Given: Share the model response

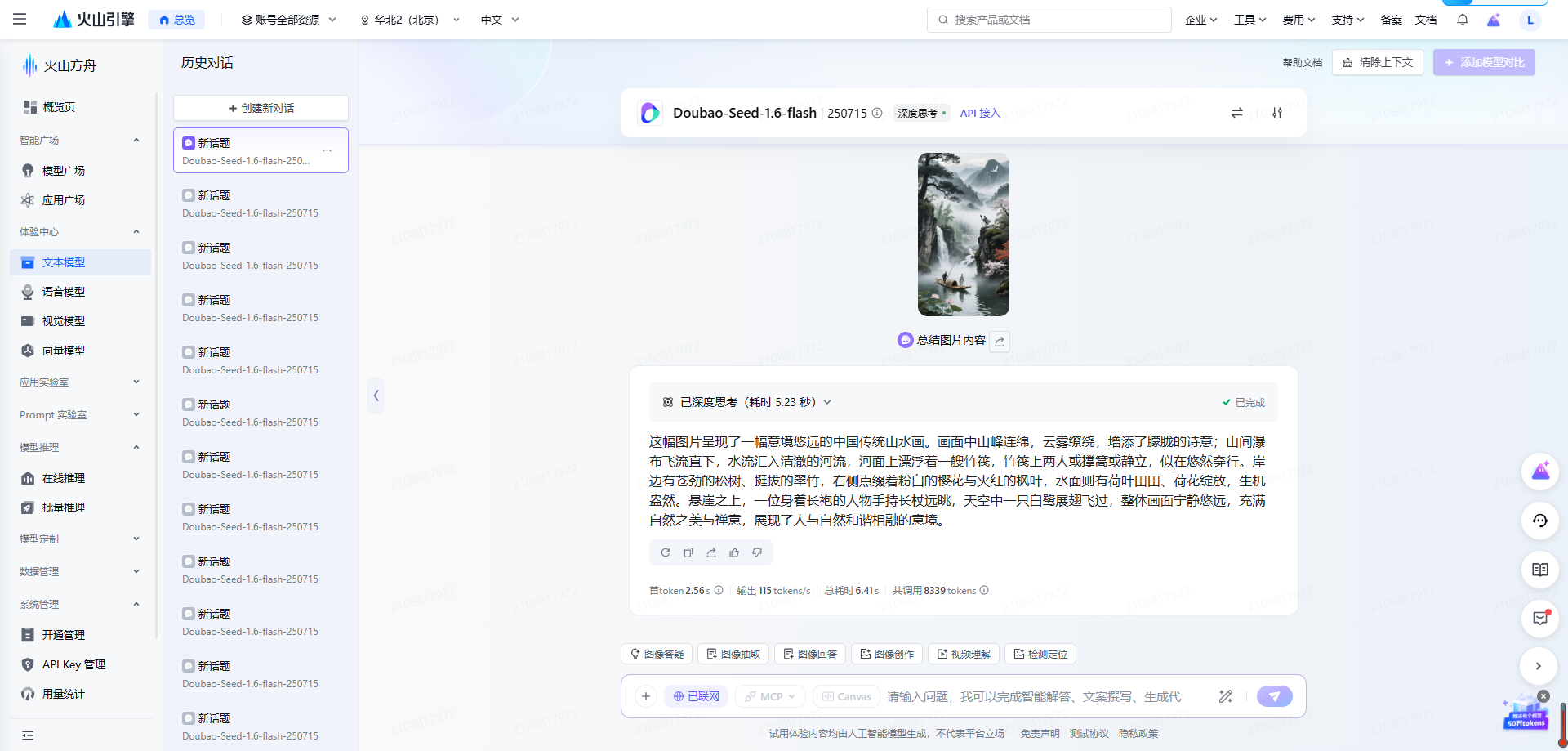Looking at the screenshot, I should [x=711, y=552].
